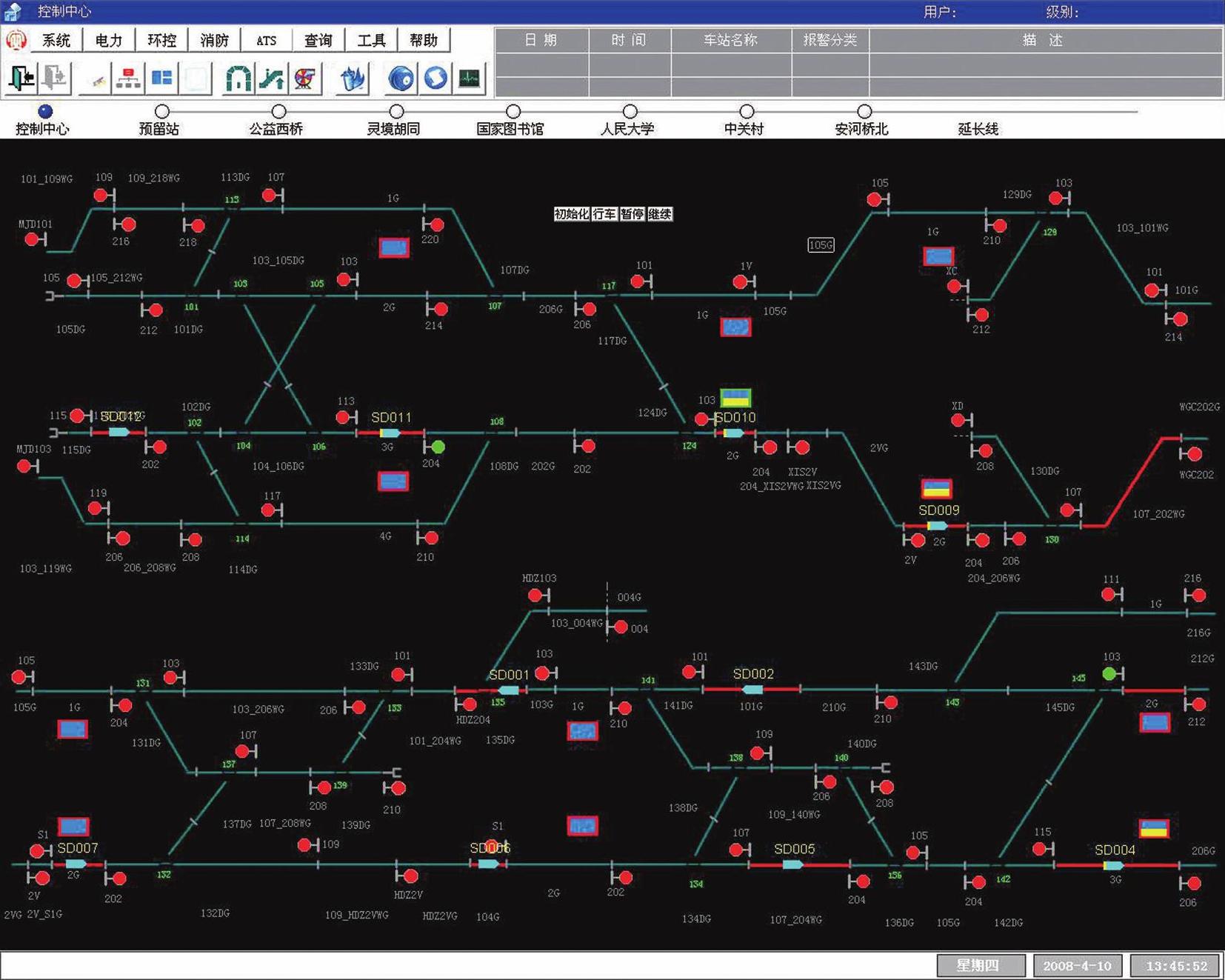This screenshot has width=1225, height=980.
Task: Click the login door icon in the toolbar
Action: click(x=21, y=79)
